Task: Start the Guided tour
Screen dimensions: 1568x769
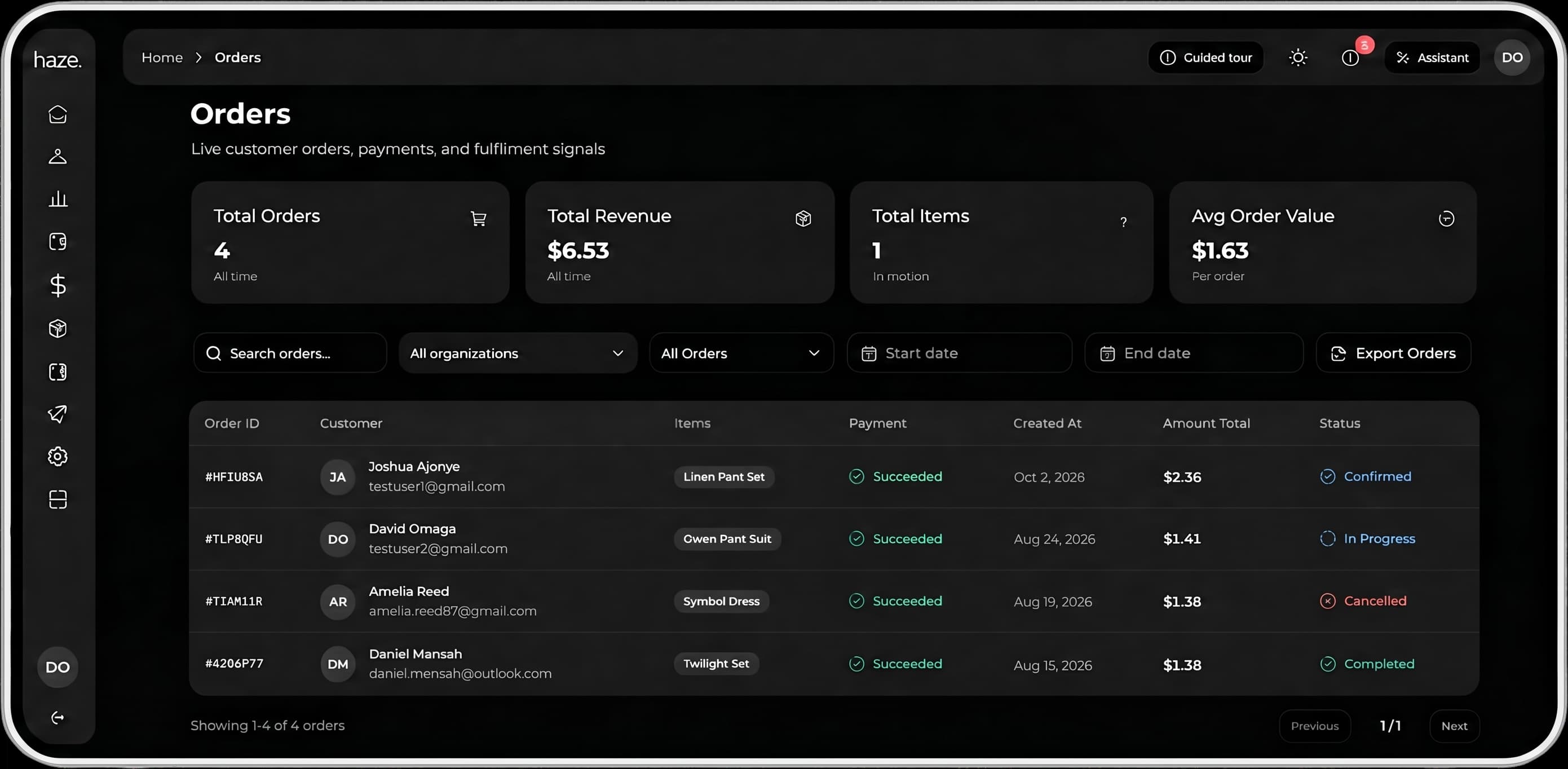Action: [1205, 58]
